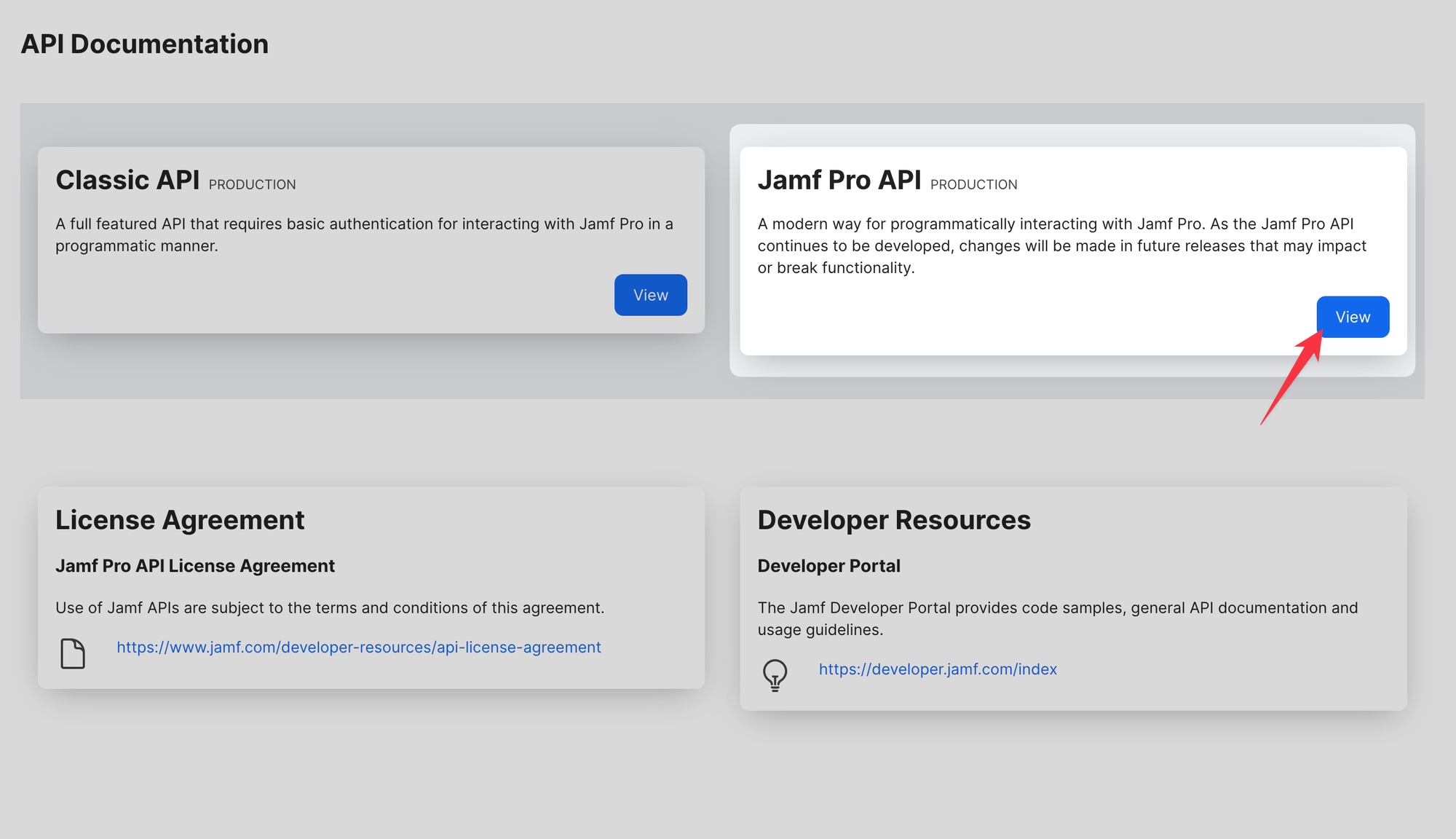This screenshot has width=1456, height=839.
Task: Select the Developer Resources section heading
Action: (893, 520)
